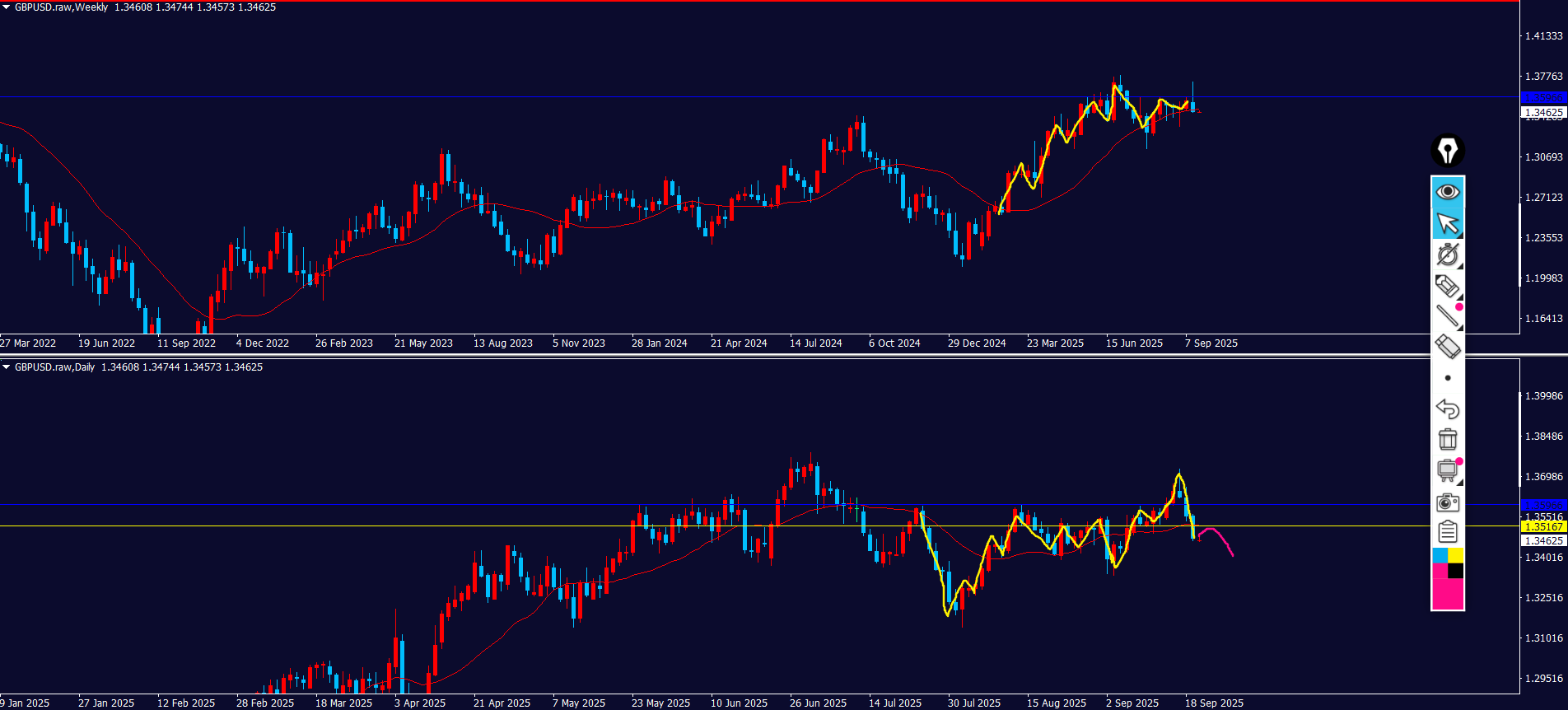Click the trash can to clear drawings
Viewport: 1568px width, 710px height.
tap(1448, 439)
